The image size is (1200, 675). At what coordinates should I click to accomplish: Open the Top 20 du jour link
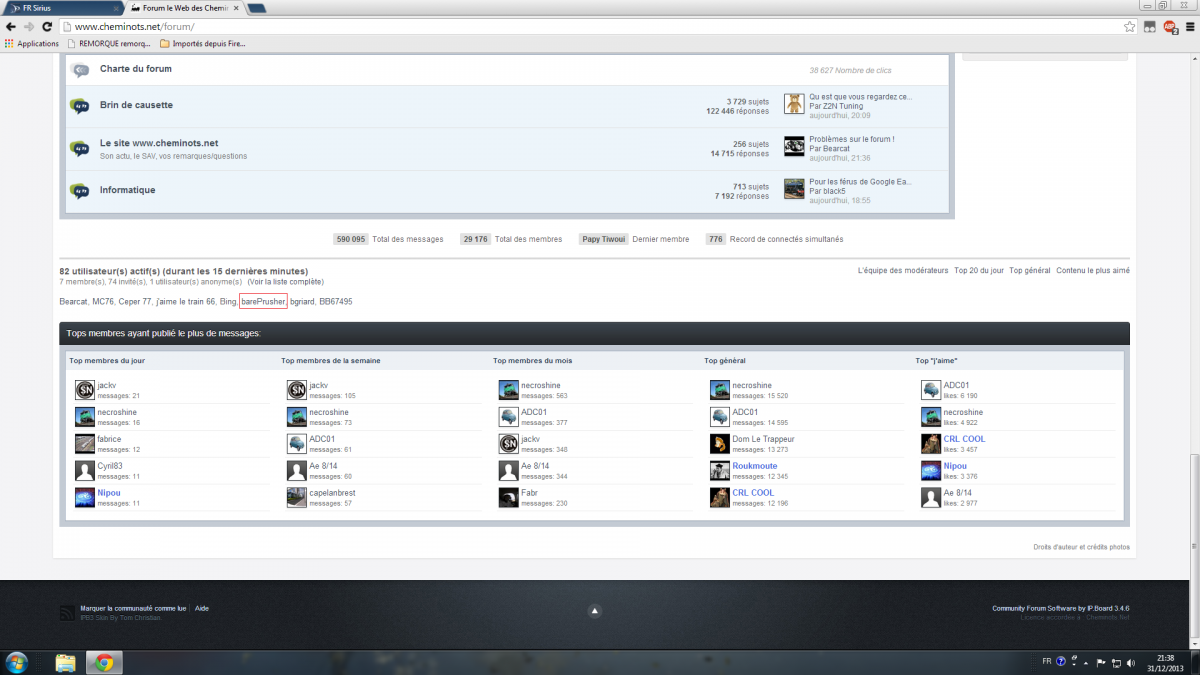(978, 270)
